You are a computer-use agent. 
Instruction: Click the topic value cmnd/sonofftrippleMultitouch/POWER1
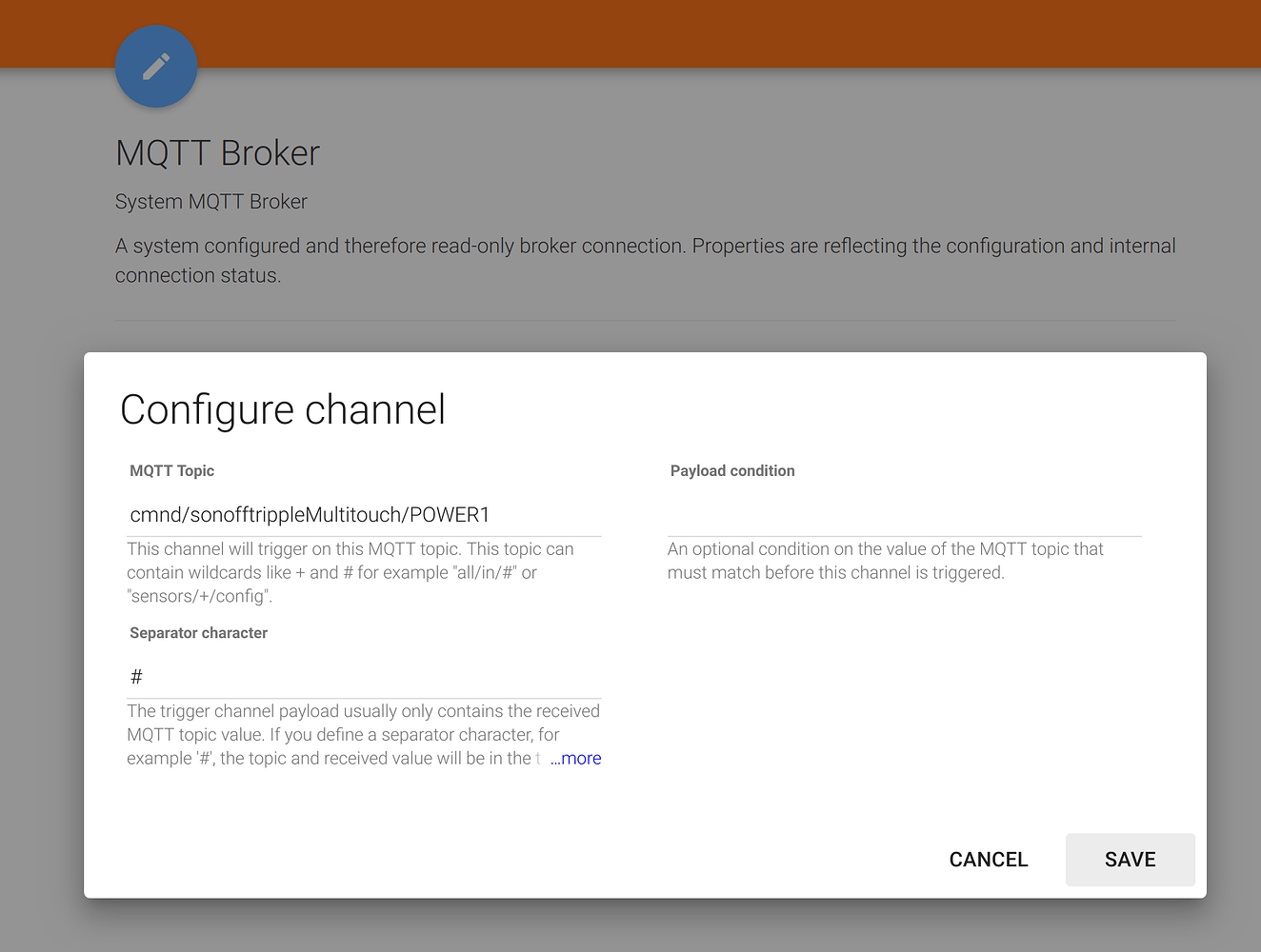coord(309,514)
